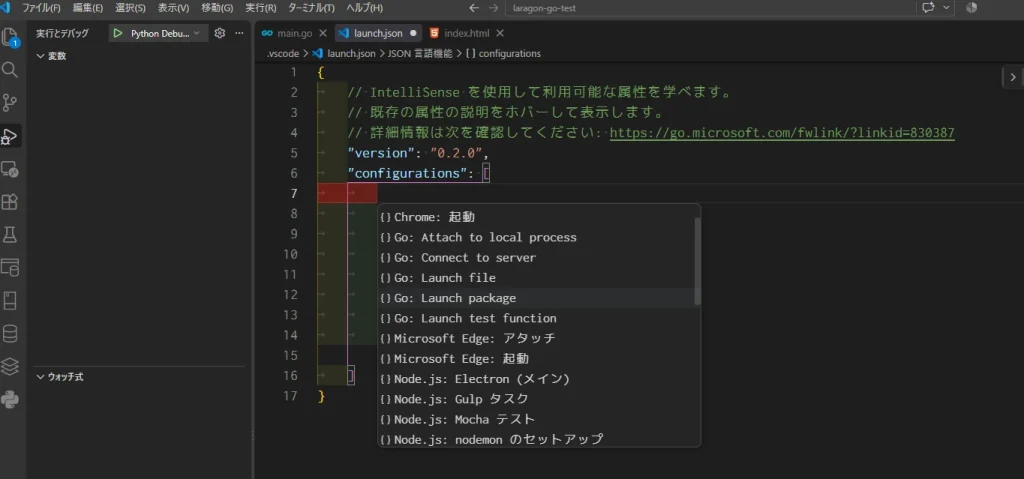Go back with the left arrow
This screenshot has width=1024, height=479.
point(474,8)
